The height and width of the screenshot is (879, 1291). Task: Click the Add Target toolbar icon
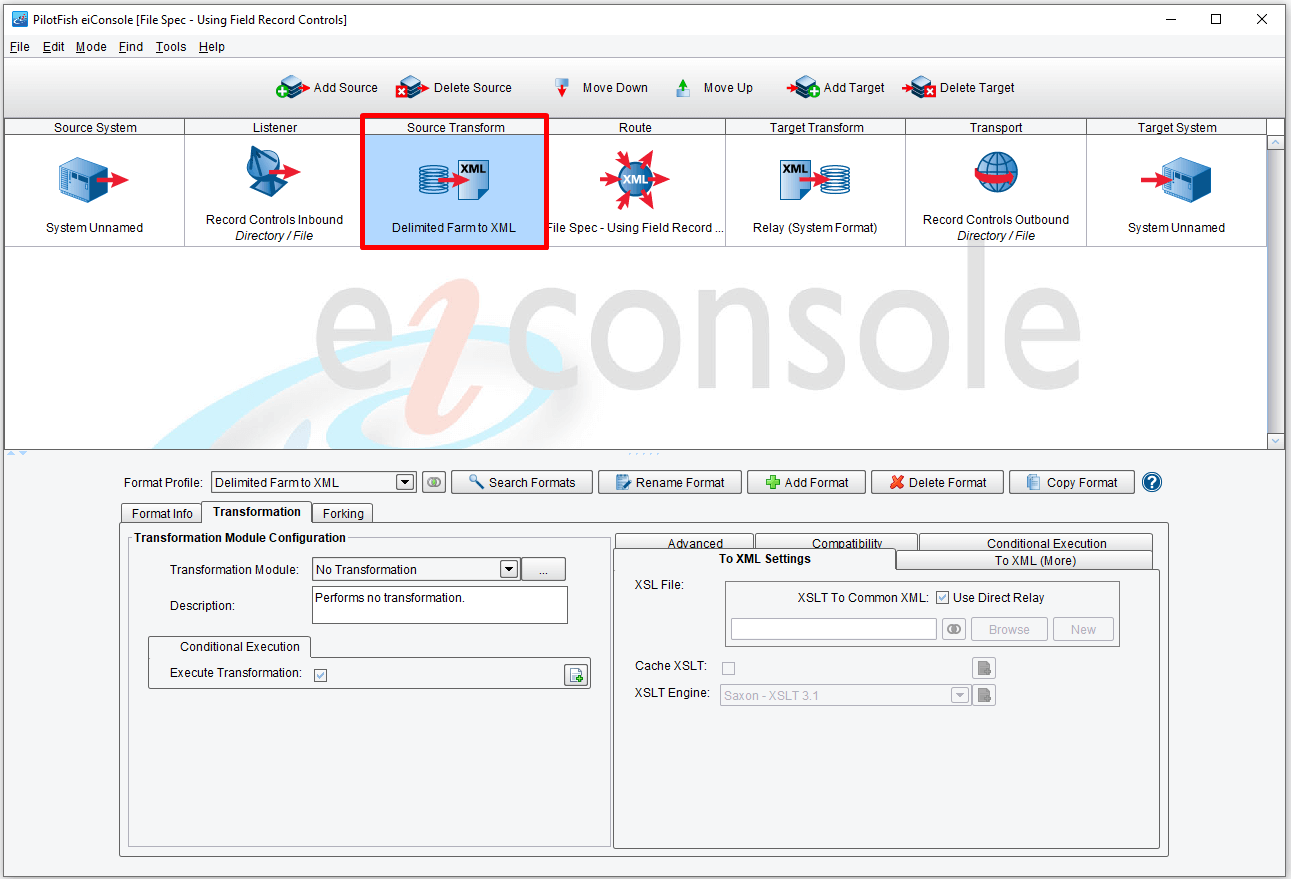(x=803, y=88)
